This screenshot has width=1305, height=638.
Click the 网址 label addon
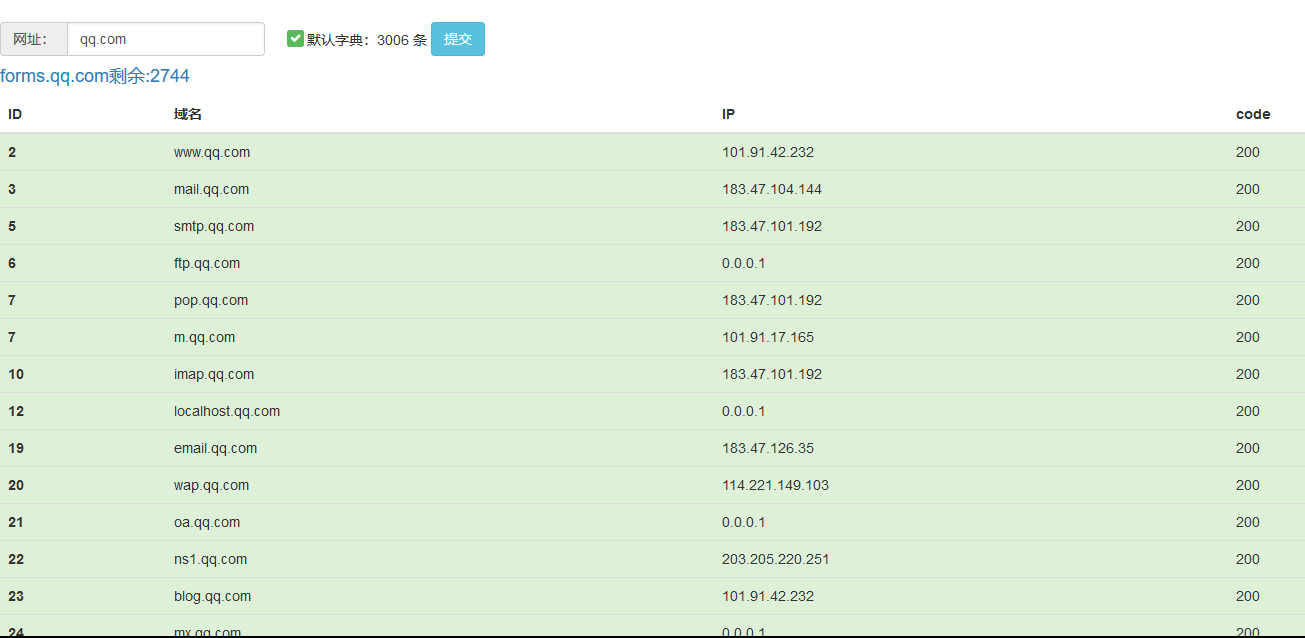tap(34, 40)
